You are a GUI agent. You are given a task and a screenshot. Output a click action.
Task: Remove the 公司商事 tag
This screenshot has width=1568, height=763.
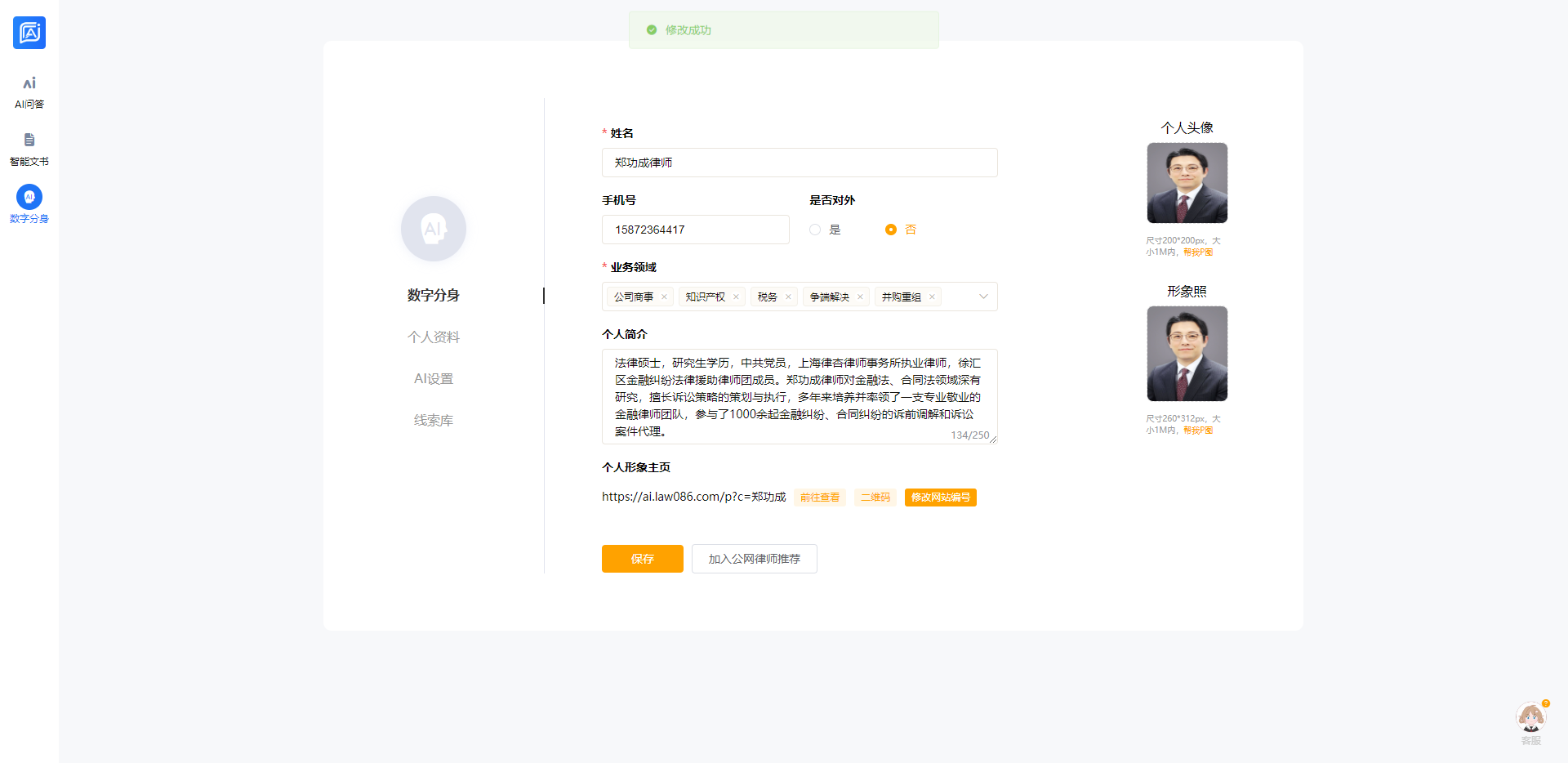click(664, 297)
